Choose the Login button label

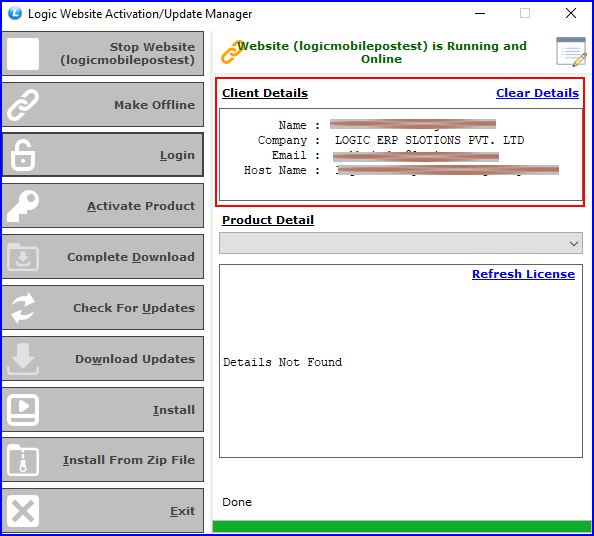pyautogui.click(x=177, y=155)
